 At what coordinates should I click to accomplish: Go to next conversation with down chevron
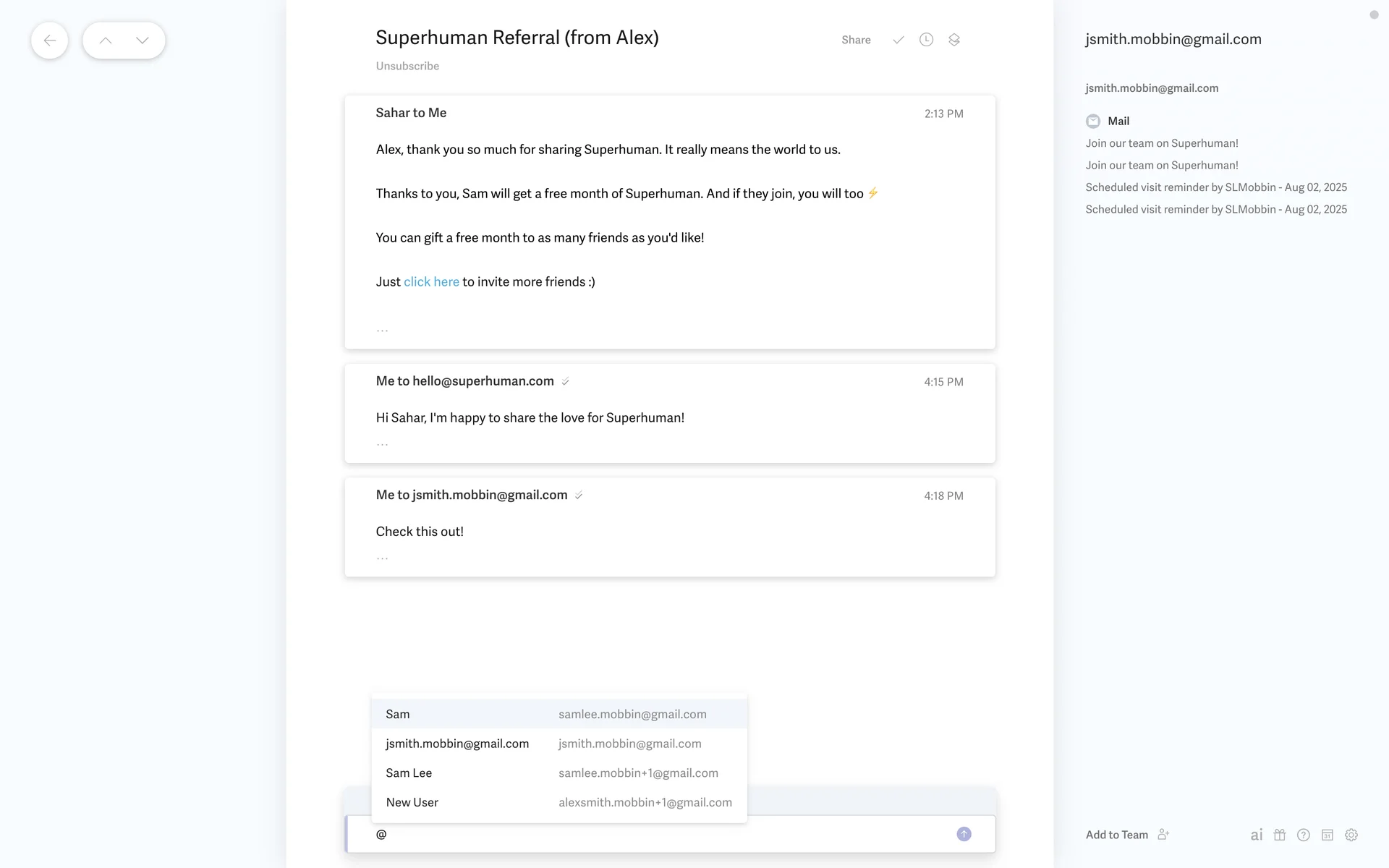point(143,41)
